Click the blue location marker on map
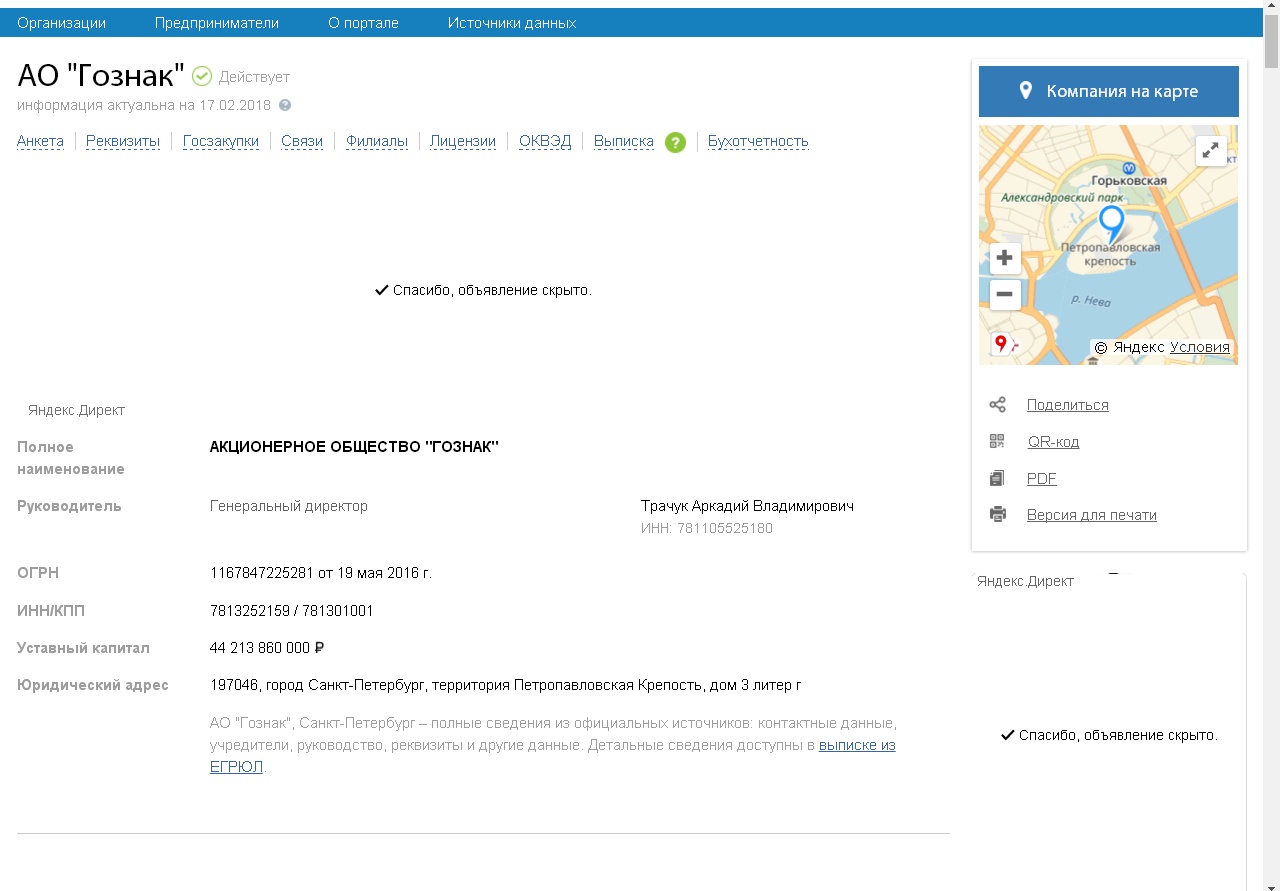Screen dimensions: 1280x891 [x=1111, y=223]
